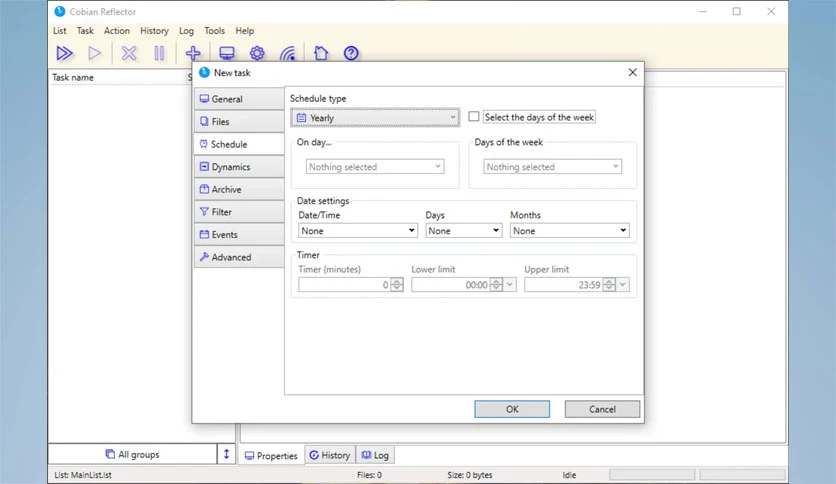Screen dimensions: 836x484
Task: Enable Select the days of the week
Action: [473, 117]
